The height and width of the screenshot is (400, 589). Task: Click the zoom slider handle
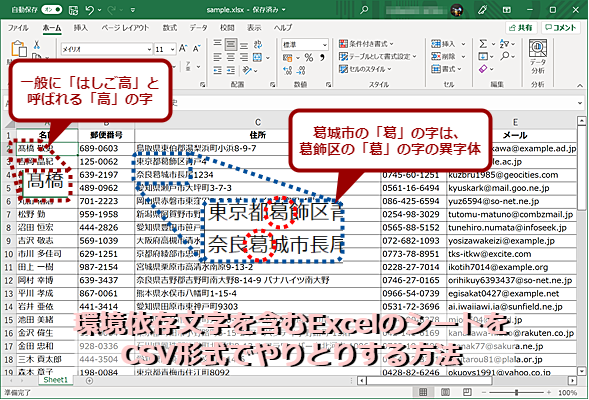[x=517, y=392]
